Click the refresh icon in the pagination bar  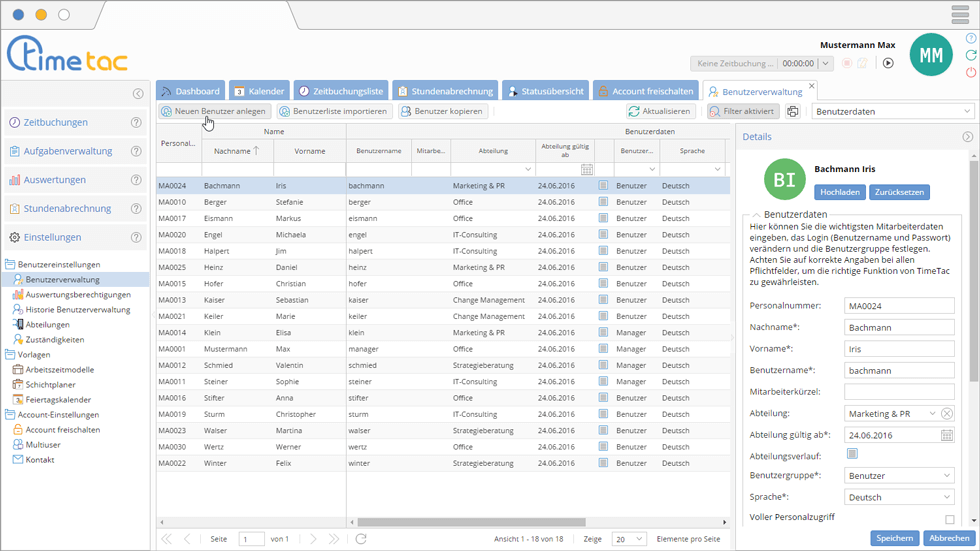[x=361, y=539]
